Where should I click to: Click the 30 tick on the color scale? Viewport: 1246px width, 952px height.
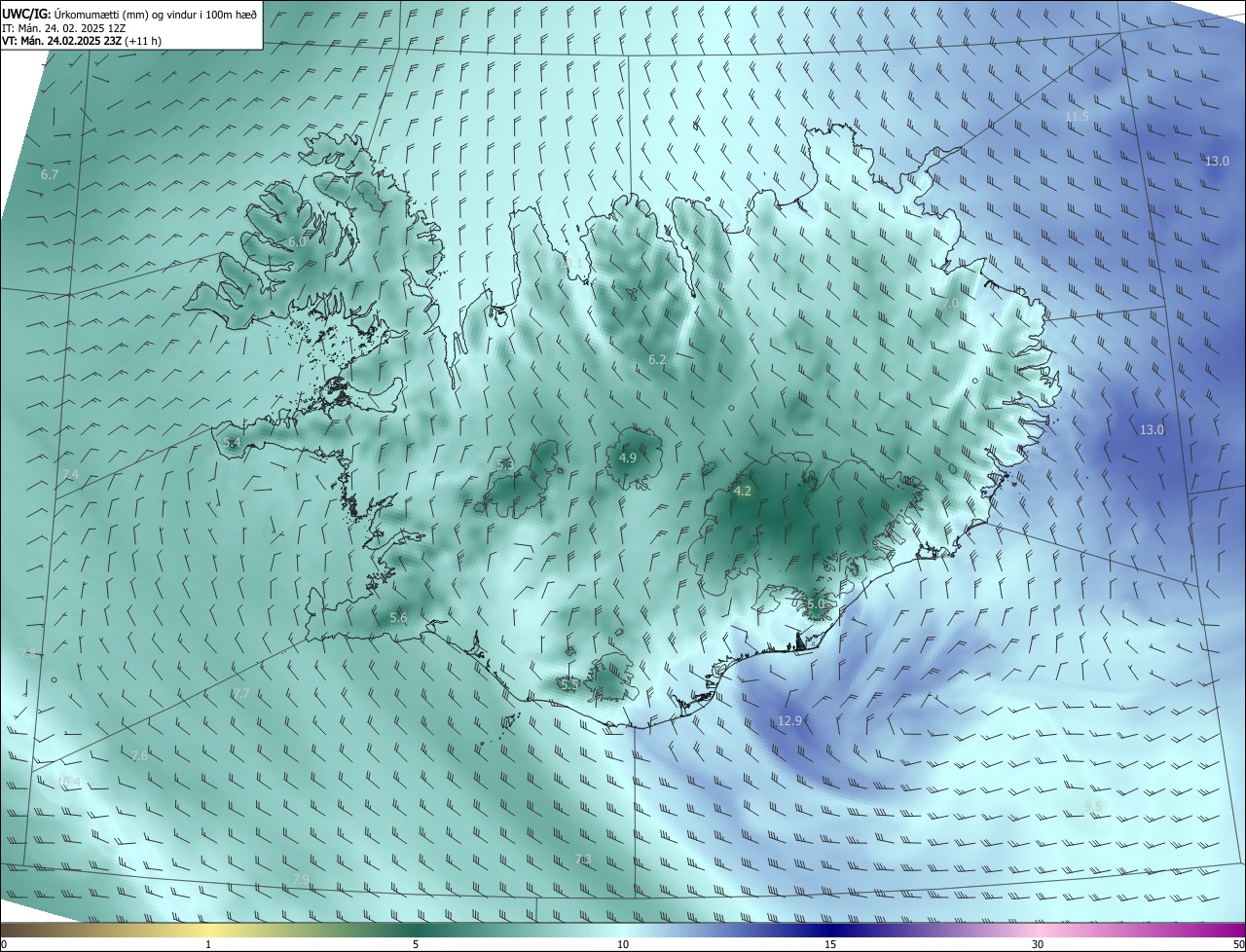(1038, 944)
